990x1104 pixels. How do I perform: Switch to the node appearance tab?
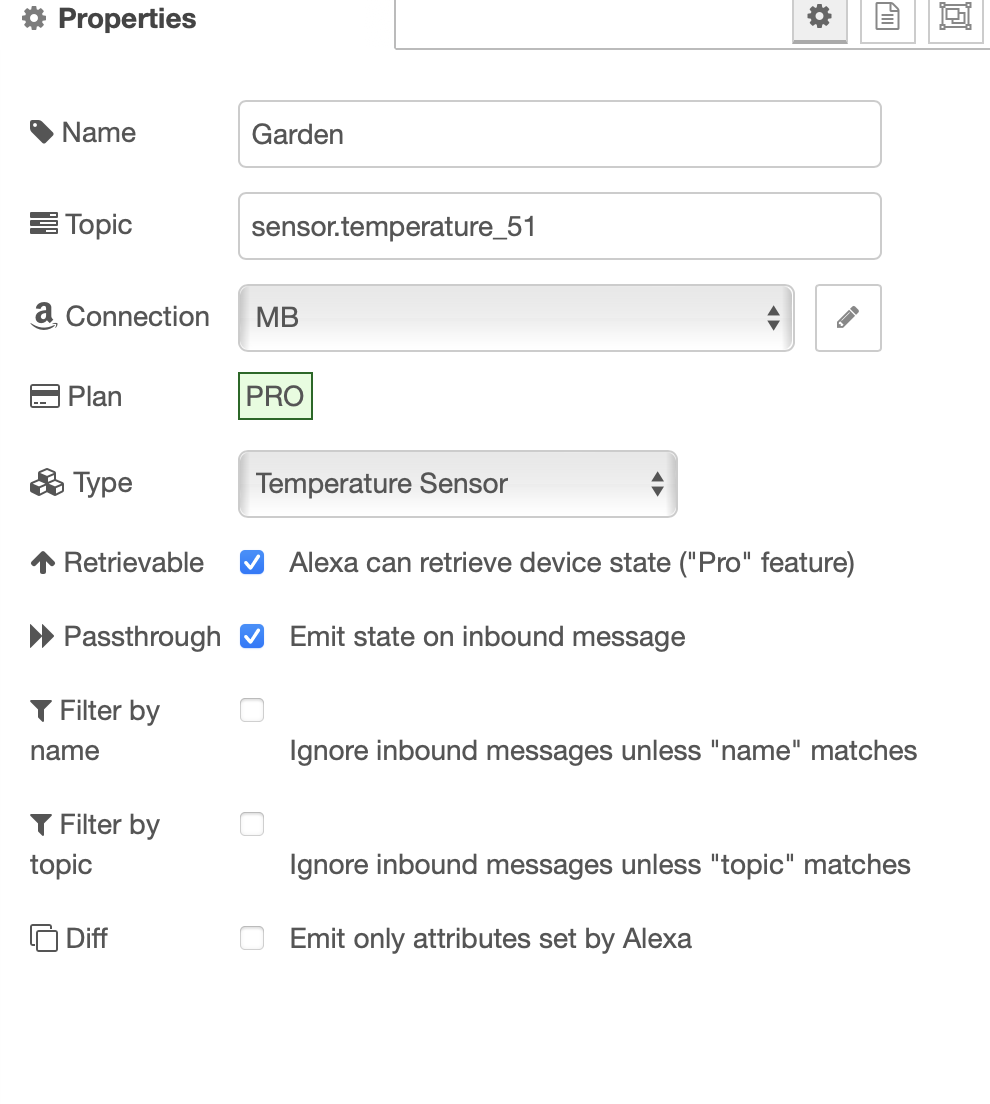click(x=955, y=18)
